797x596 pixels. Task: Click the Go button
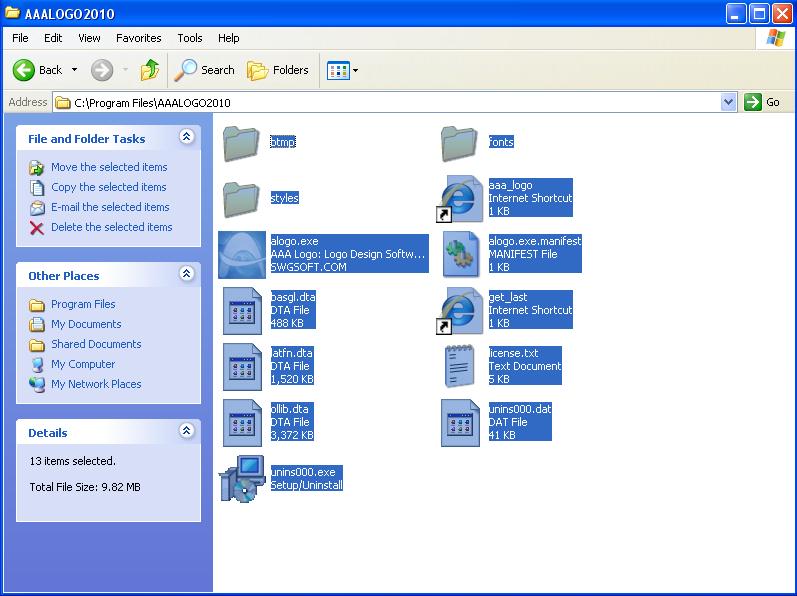click(762, 102)
